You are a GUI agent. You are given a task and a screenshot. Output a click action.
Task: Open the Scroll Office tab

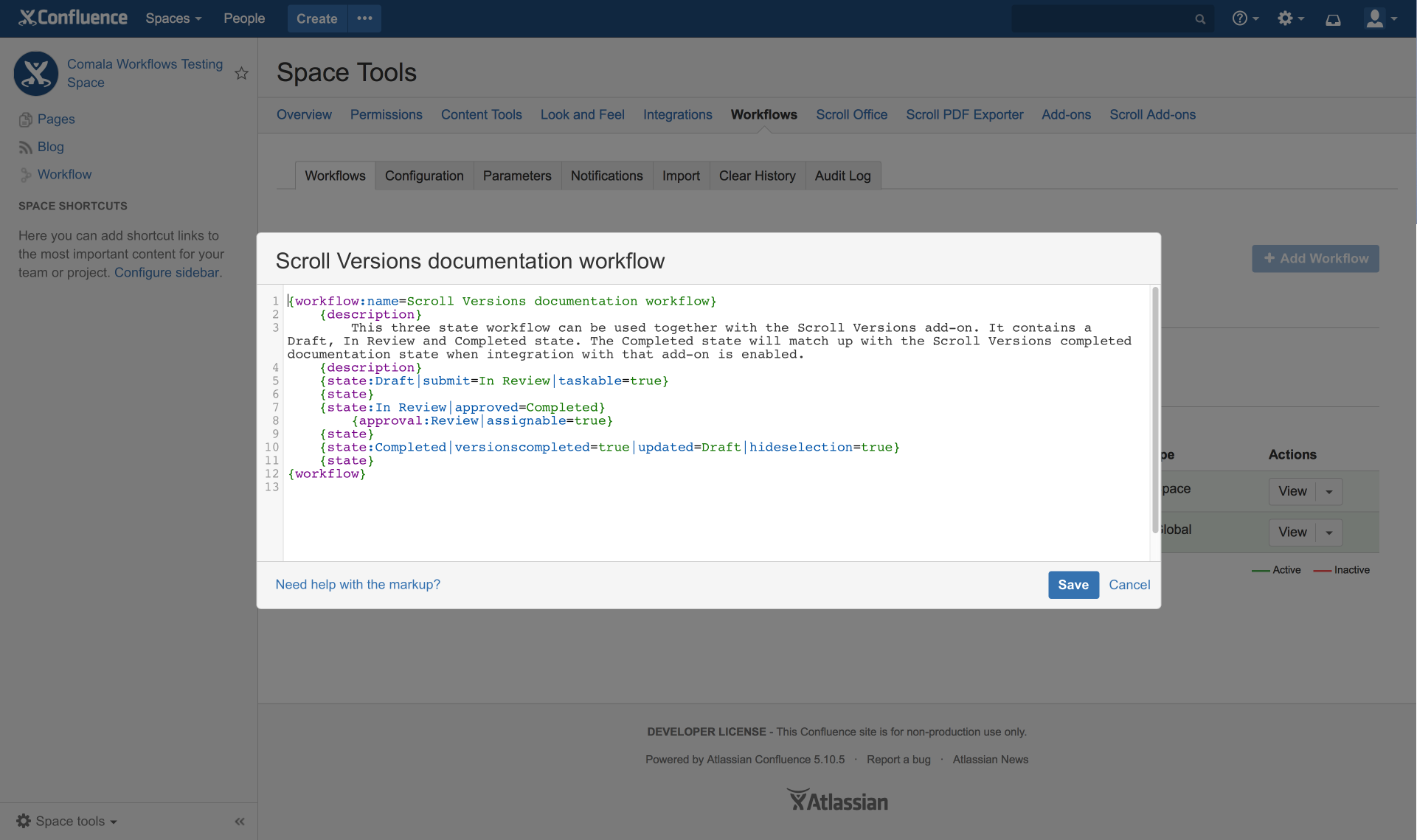pos(852,114)
